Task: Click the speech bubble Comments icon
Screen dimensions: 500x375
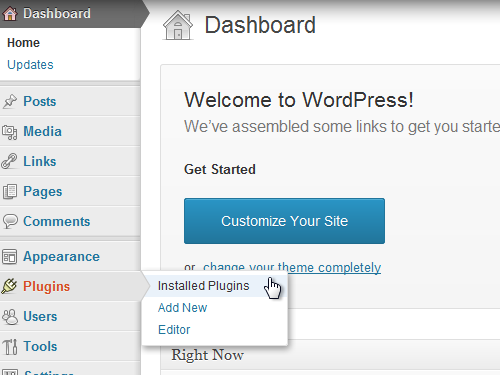Action: (x=10, y=221)
